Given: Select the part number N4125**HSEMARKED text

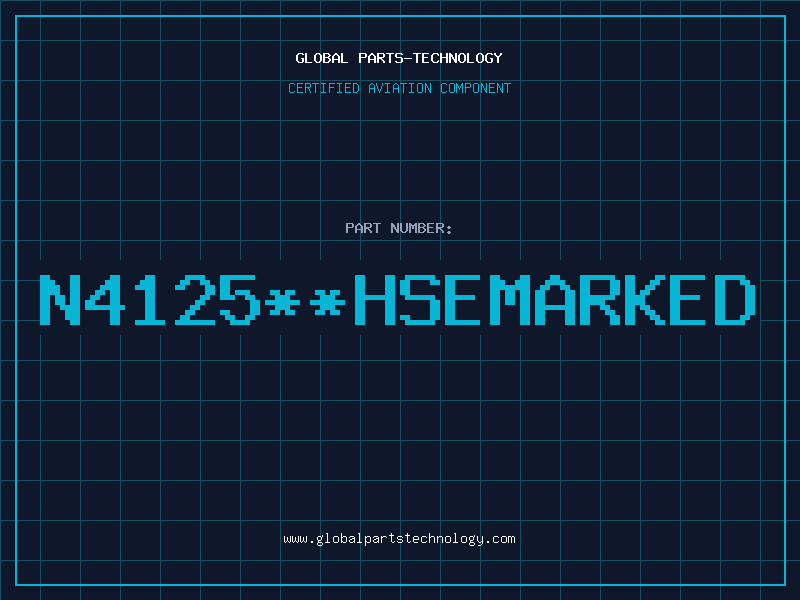Looking at the screenshot, I should [398, 300].
